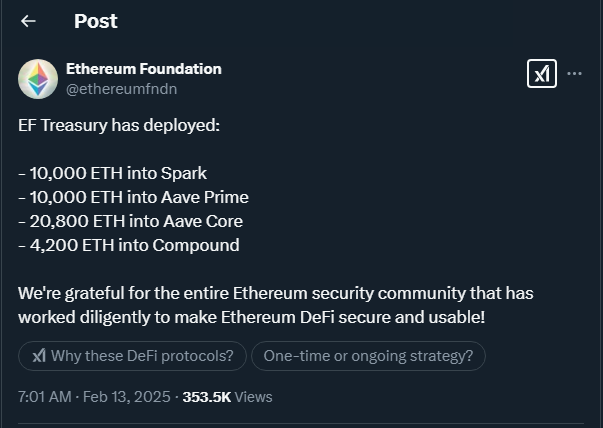Click the Post page heading
Image resolution: width=603 pixels, height=428 pixels.
95,21
